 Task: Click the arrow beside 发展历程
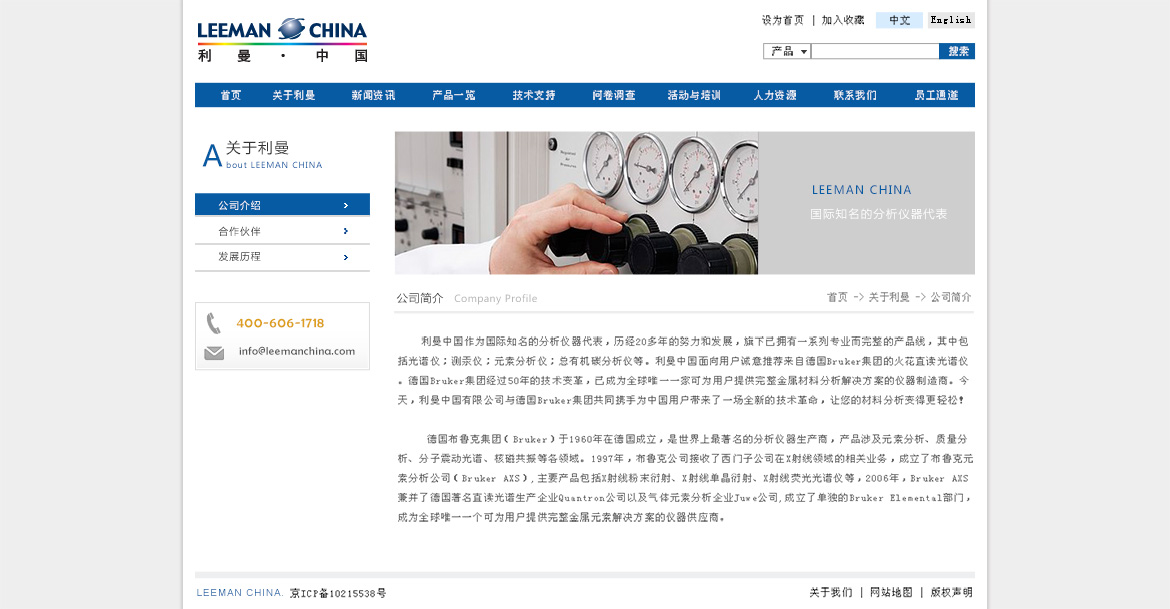pos(345,257)
